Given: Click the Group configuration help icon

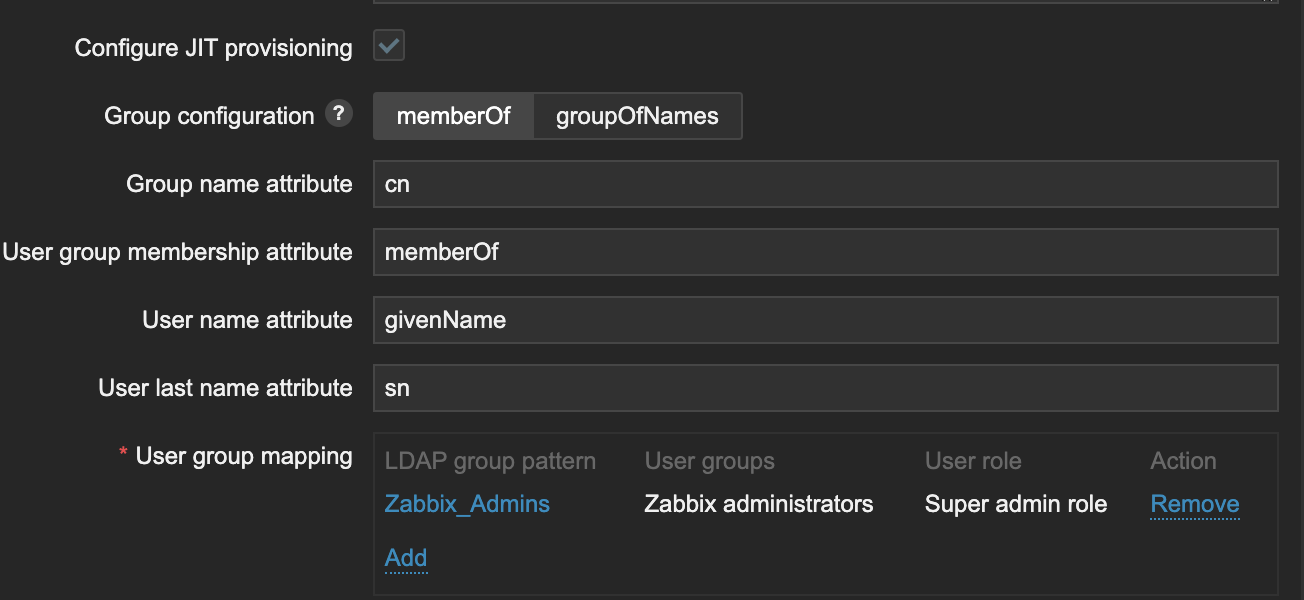Looking at the screenshot, I should point(339,115).
